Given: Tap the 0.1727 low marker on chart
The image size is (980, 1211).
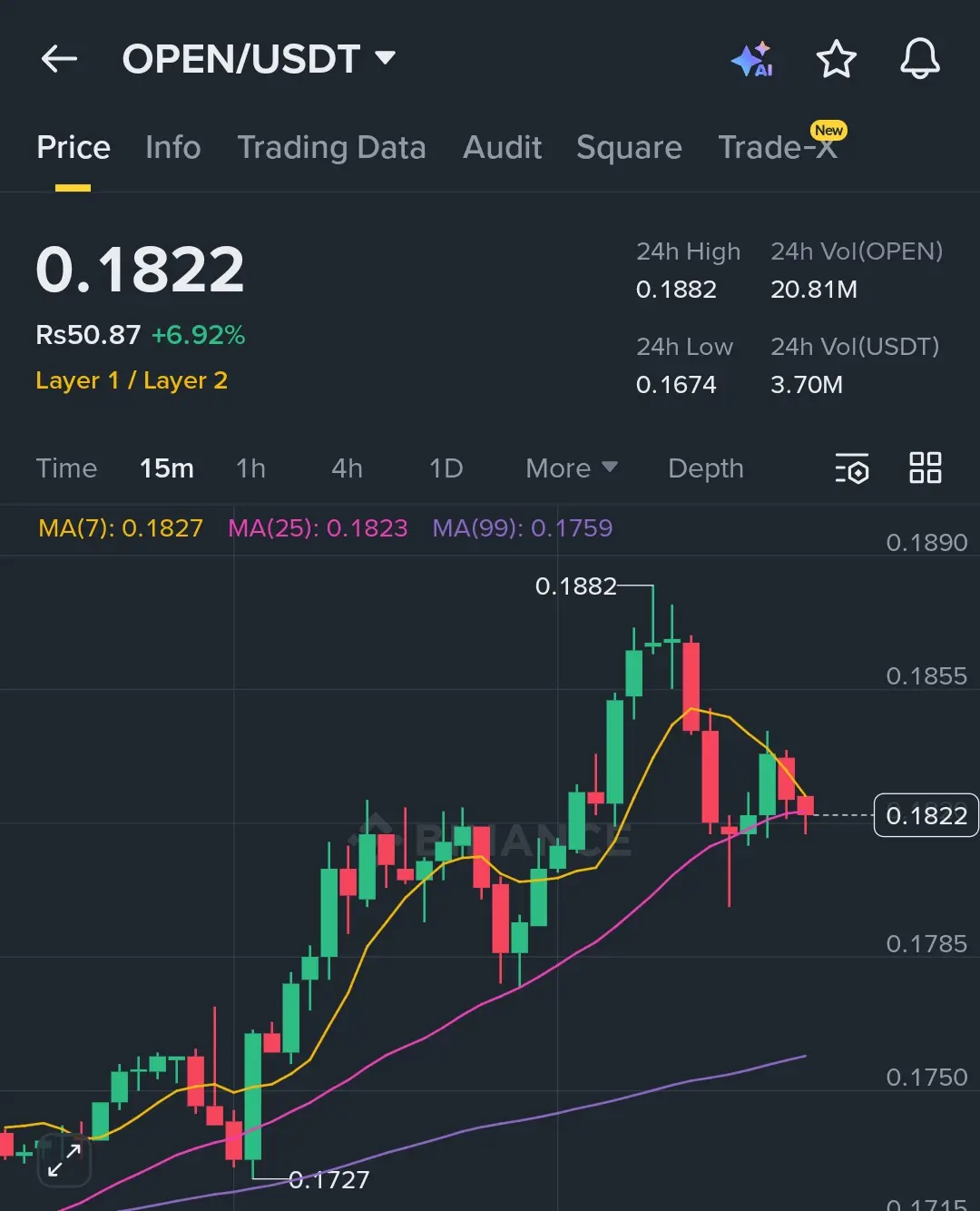Looking at the screenshot, I should coord(328,1180).
